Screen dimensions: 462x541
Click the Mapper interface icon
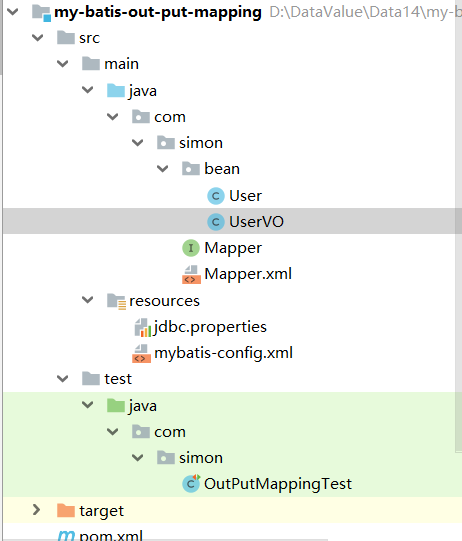click(191, 248)
